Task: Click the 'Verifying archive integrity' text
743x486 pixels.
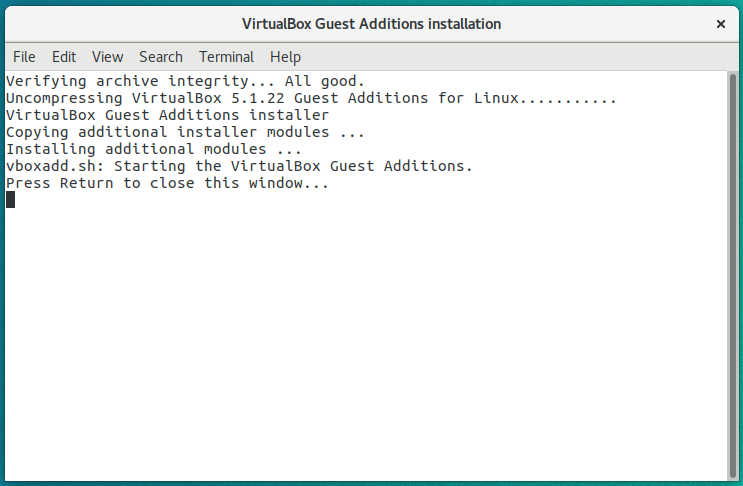Action: [x=122, y=81]
